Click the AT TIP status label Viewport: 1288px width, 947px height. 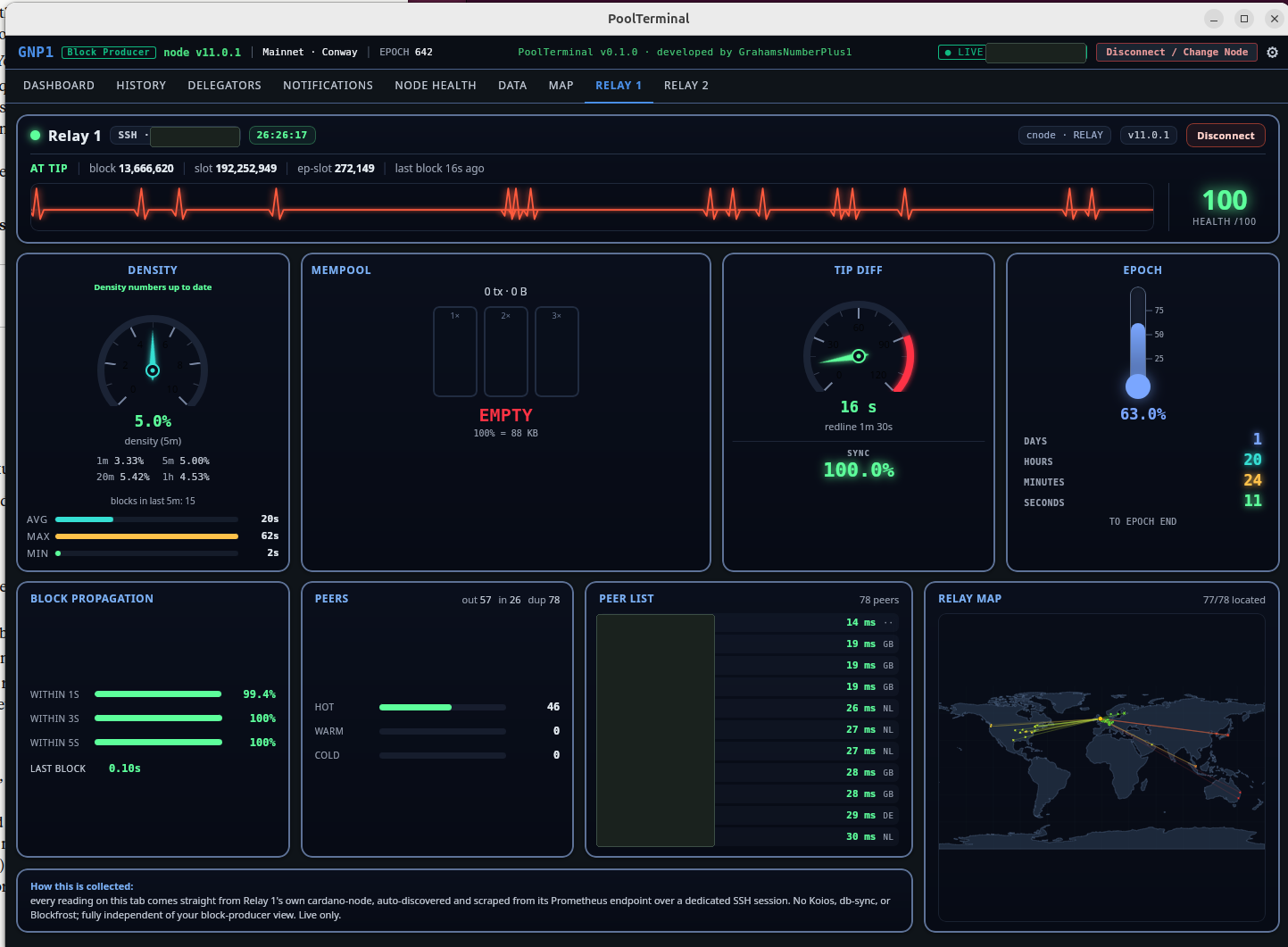click(x=49, y=169)
